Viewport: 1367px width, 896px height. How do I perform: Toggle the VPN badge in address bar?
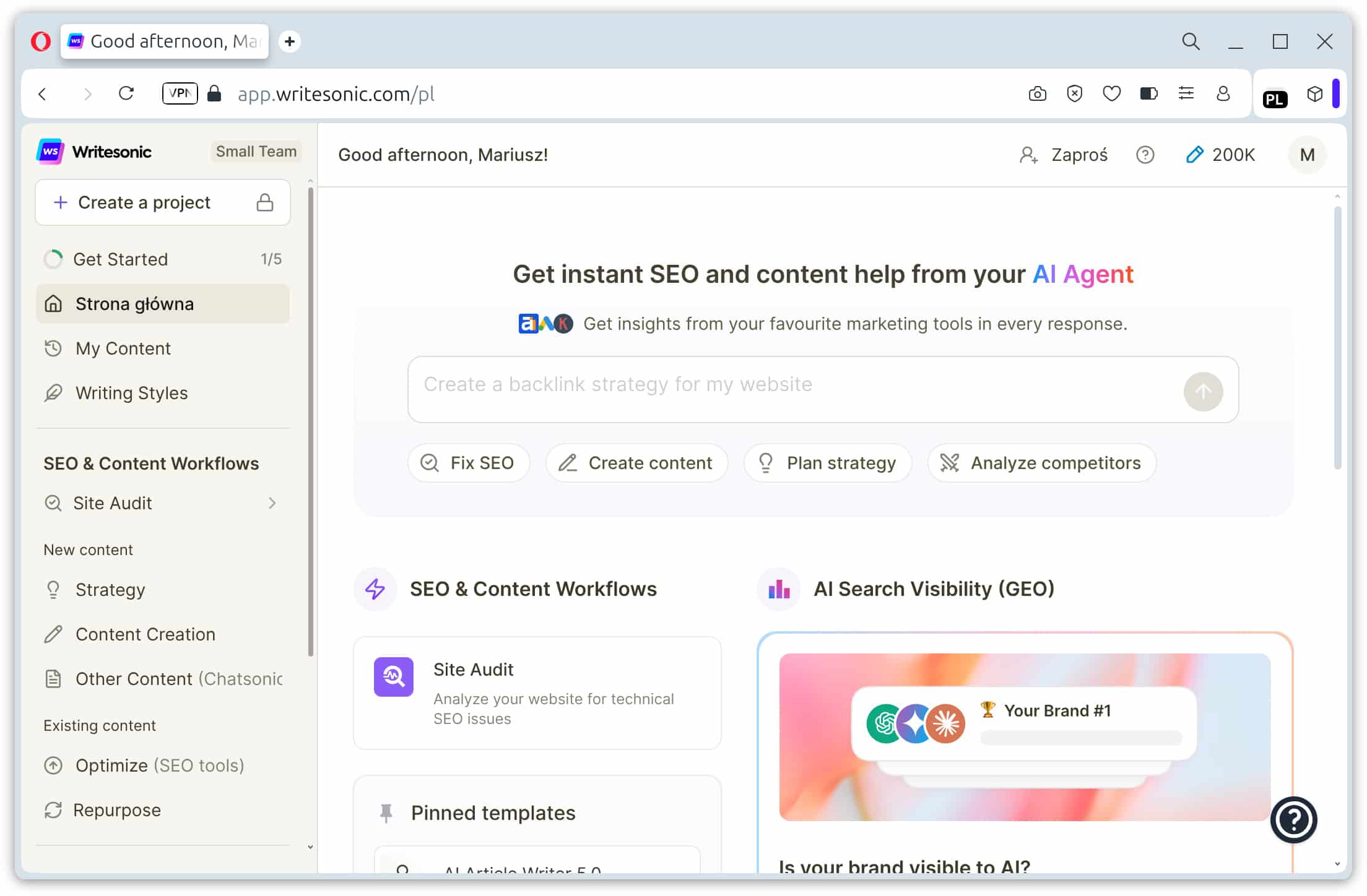click(180, 93)
